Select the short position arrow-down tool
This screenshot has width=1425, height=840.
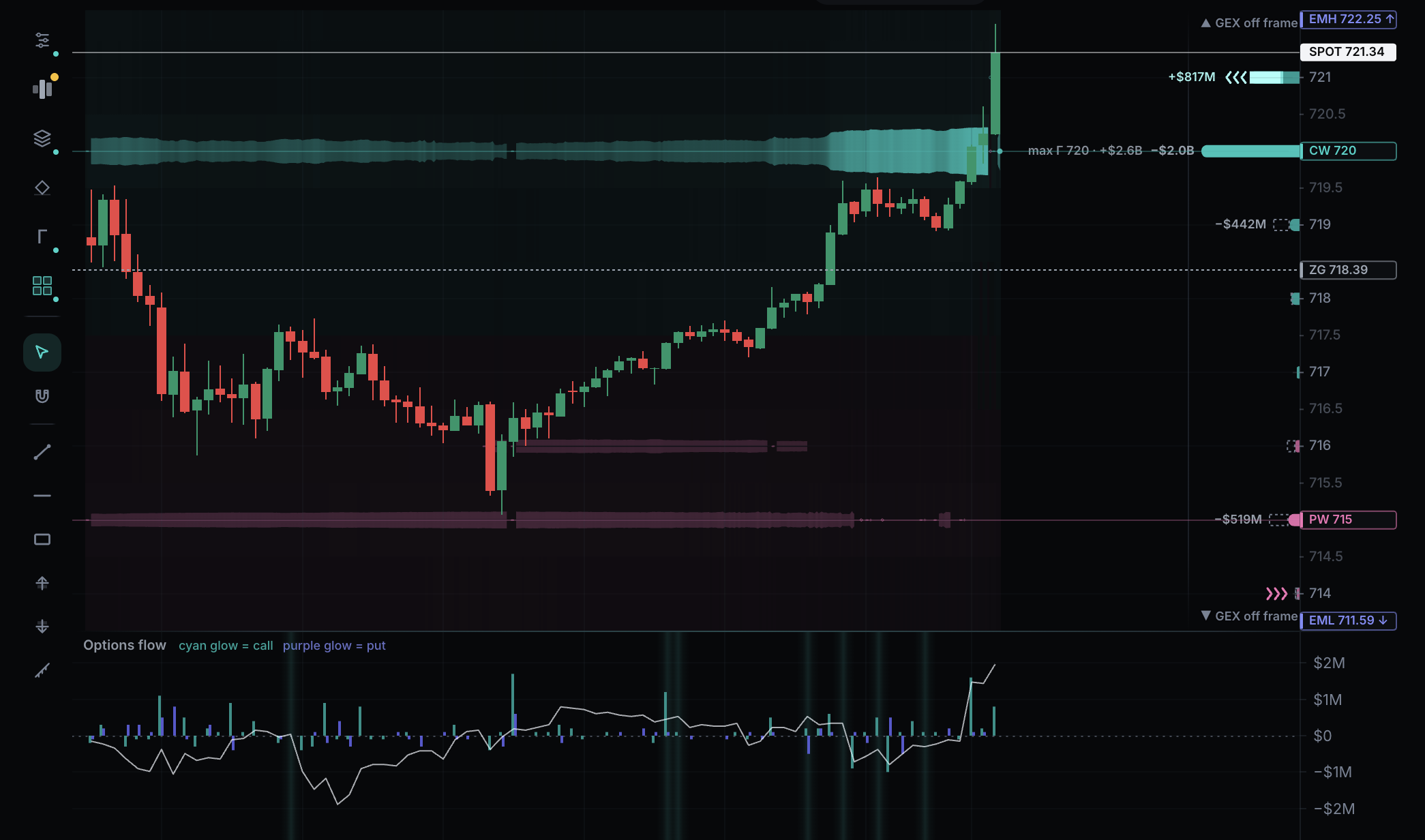[x=42, y=626]
